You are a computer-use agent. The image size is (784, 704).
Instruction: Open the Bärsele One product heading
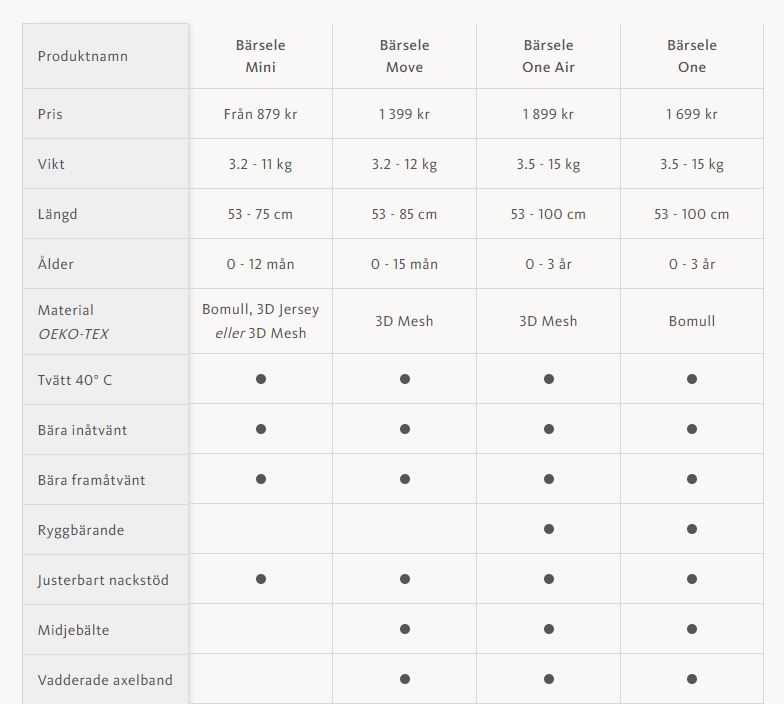692,56
